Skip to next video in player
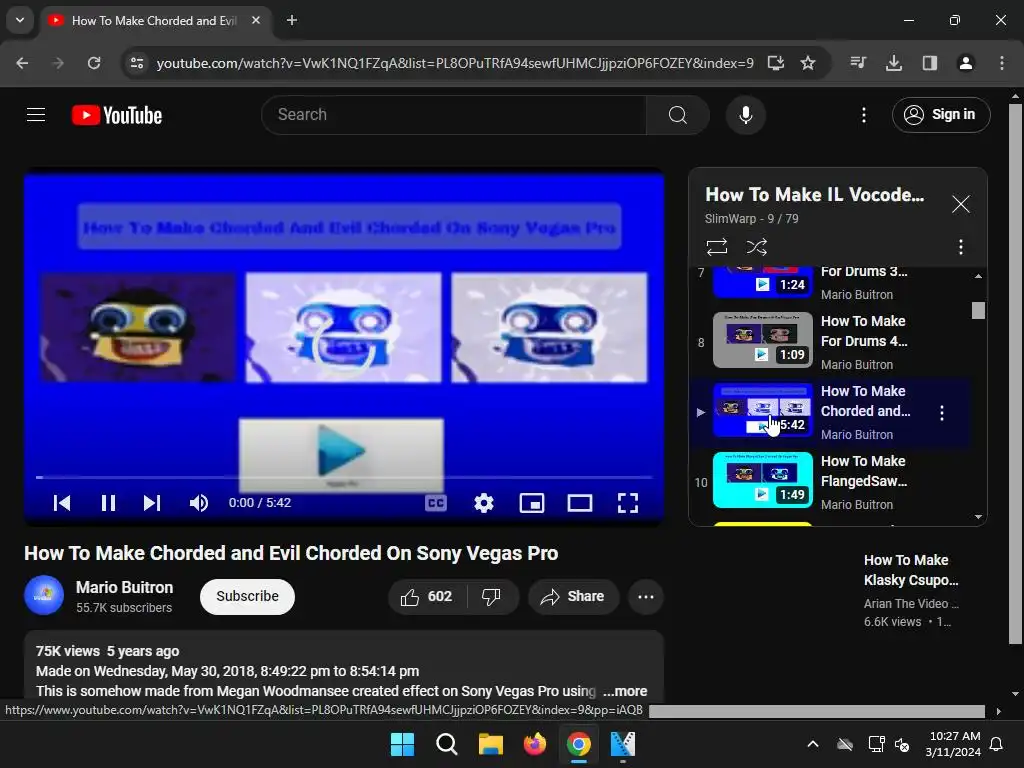 click(152, 503)
